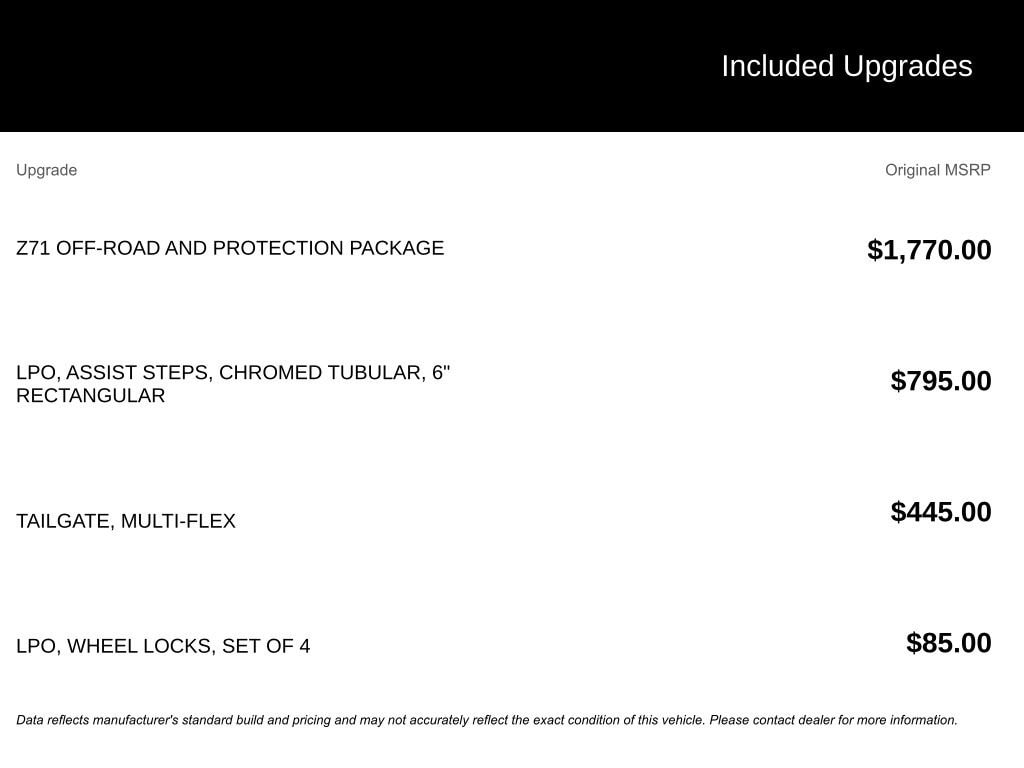This screenshot has height=768, width=1024.
Task: Select the Upgrade column header
Action: pos(46,170)
